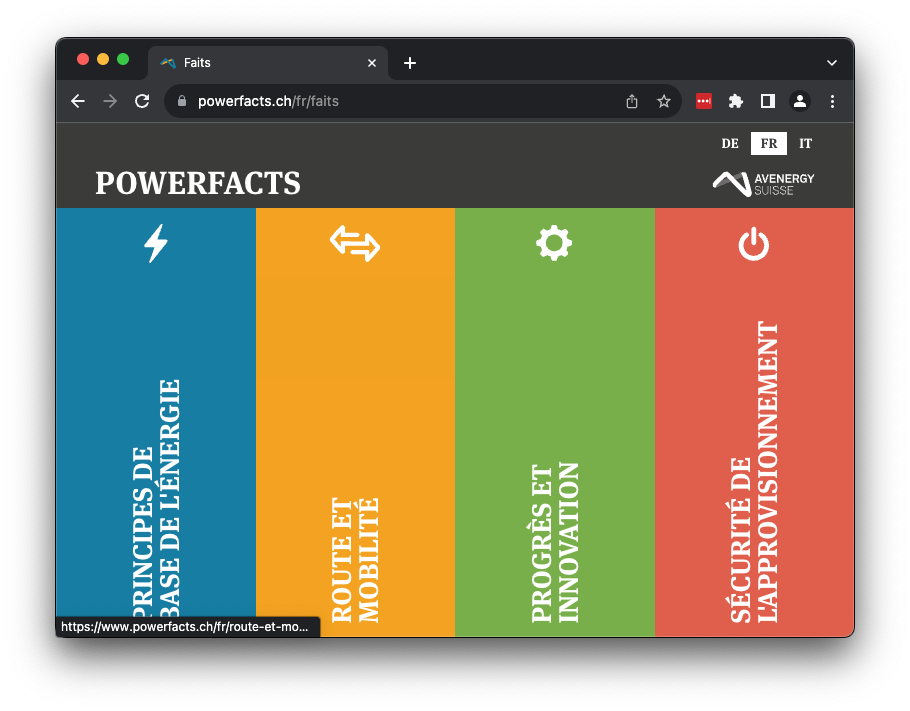The width and height of the screenshot is (910, 711).
Task: Open a new tab with plus button
Action: point(410,63)
